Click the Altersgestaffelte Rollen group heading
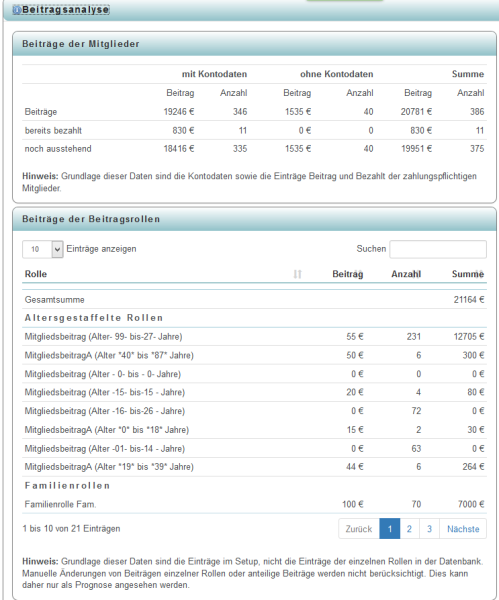Viewport: 499px width, 600px height. (94, 318)
